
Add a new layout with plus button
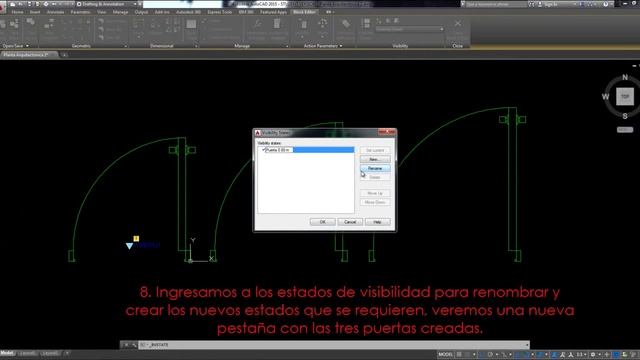click(67, 353)
